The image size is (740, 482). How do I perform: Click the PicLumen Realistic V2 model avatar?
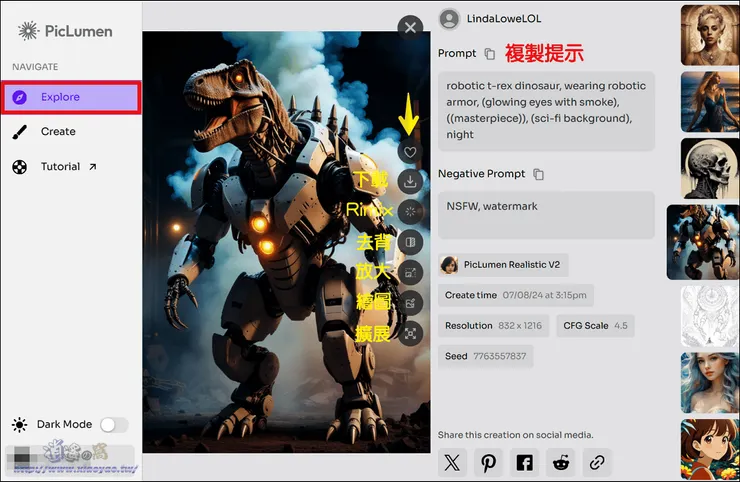tap(449, 265)
